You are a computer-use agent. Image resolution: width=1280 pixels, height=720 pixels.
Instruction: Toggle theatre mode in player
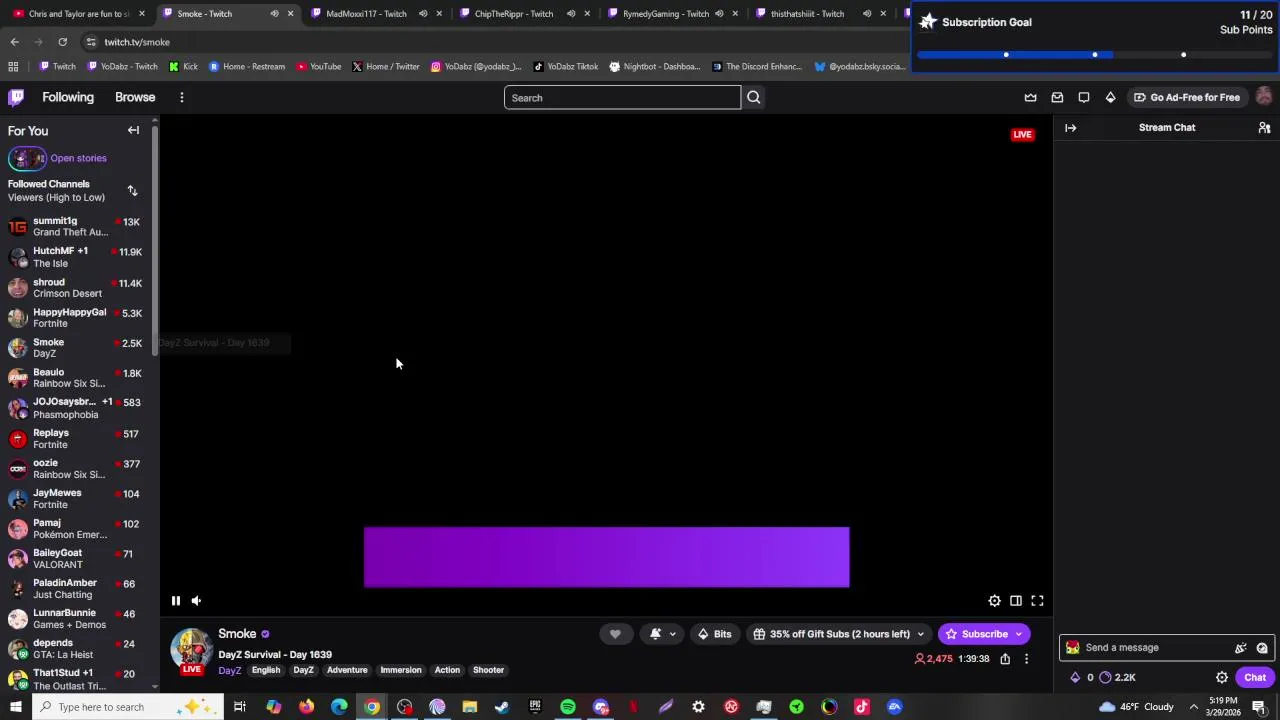point(1016,601)
